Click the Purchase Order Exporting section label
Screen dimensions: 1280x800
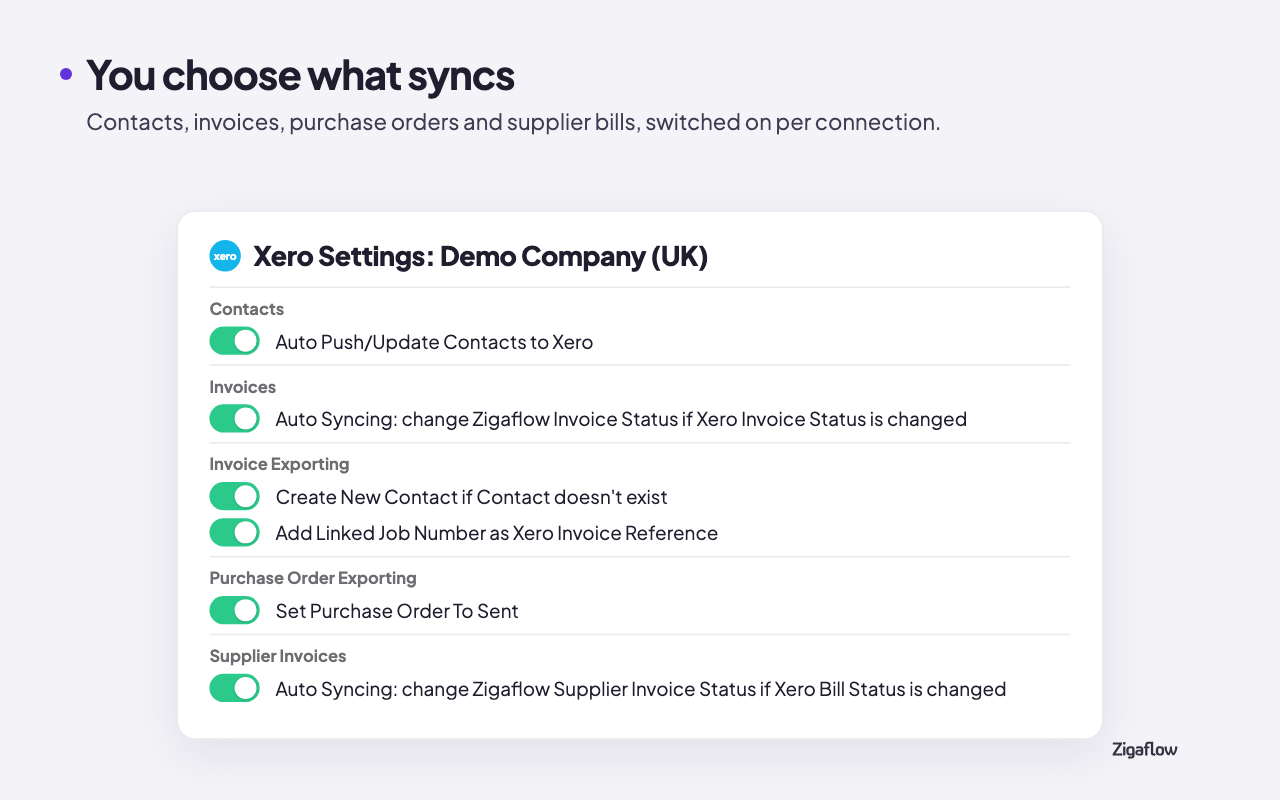tap(313, 578)
